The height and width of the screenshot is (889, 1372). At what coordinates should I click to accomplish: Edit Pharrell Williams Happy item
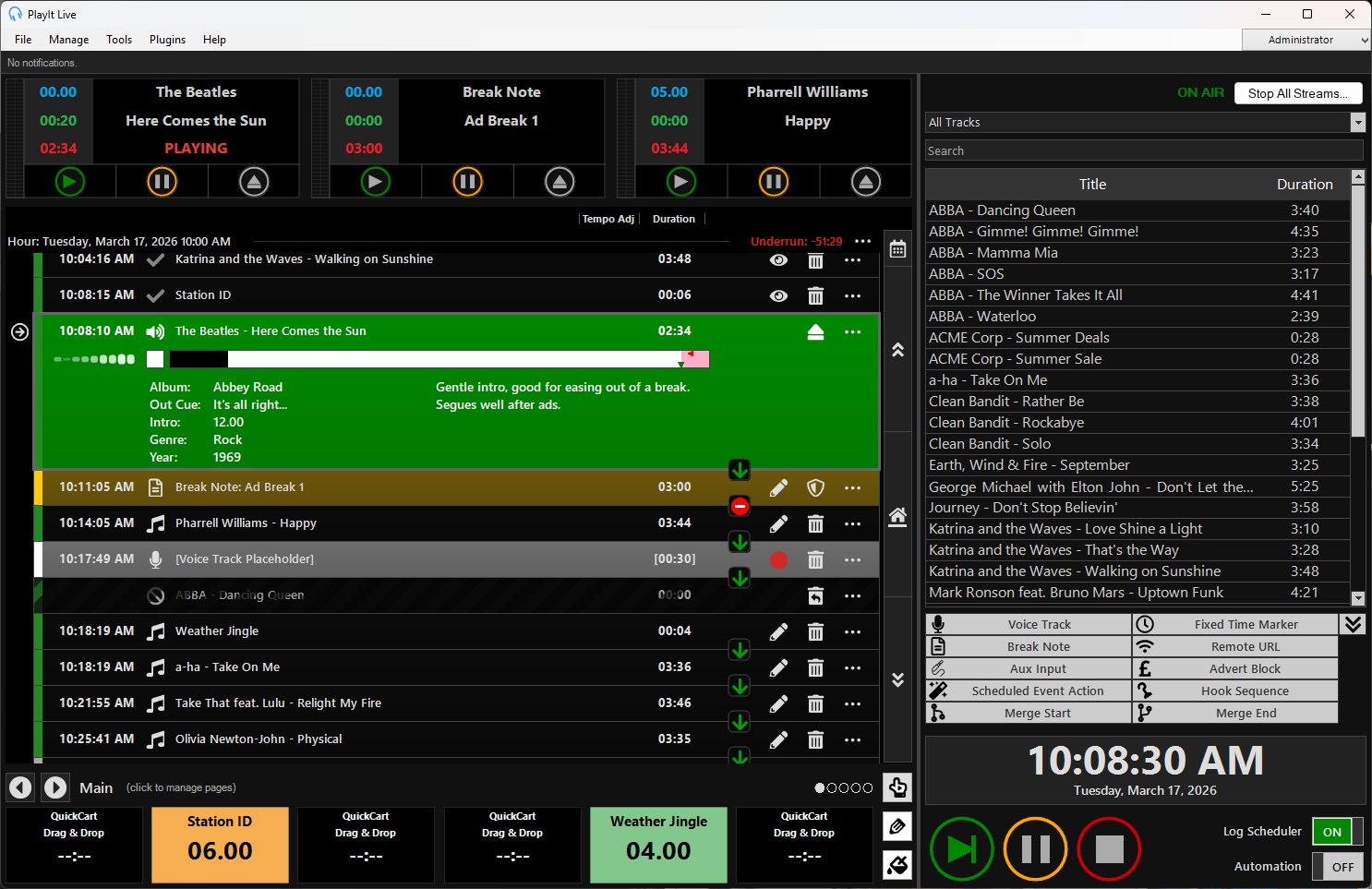tap(779, 523)
